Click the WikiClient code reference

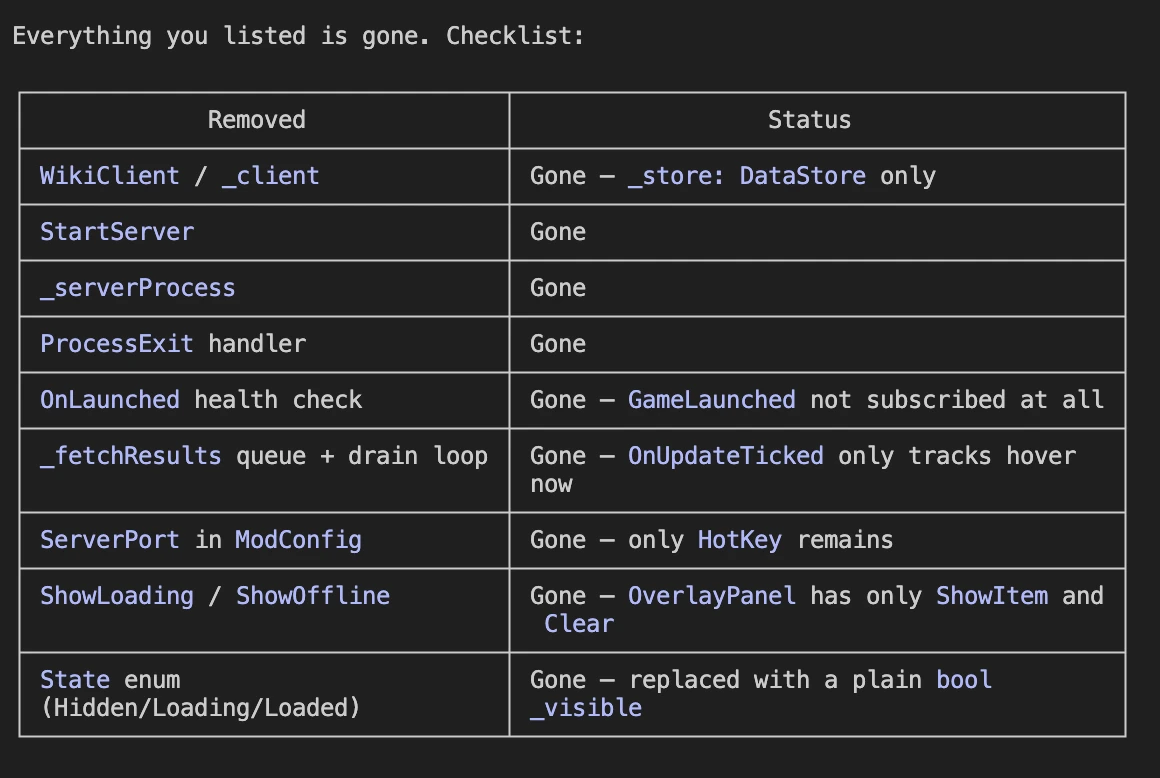[109, 176]
